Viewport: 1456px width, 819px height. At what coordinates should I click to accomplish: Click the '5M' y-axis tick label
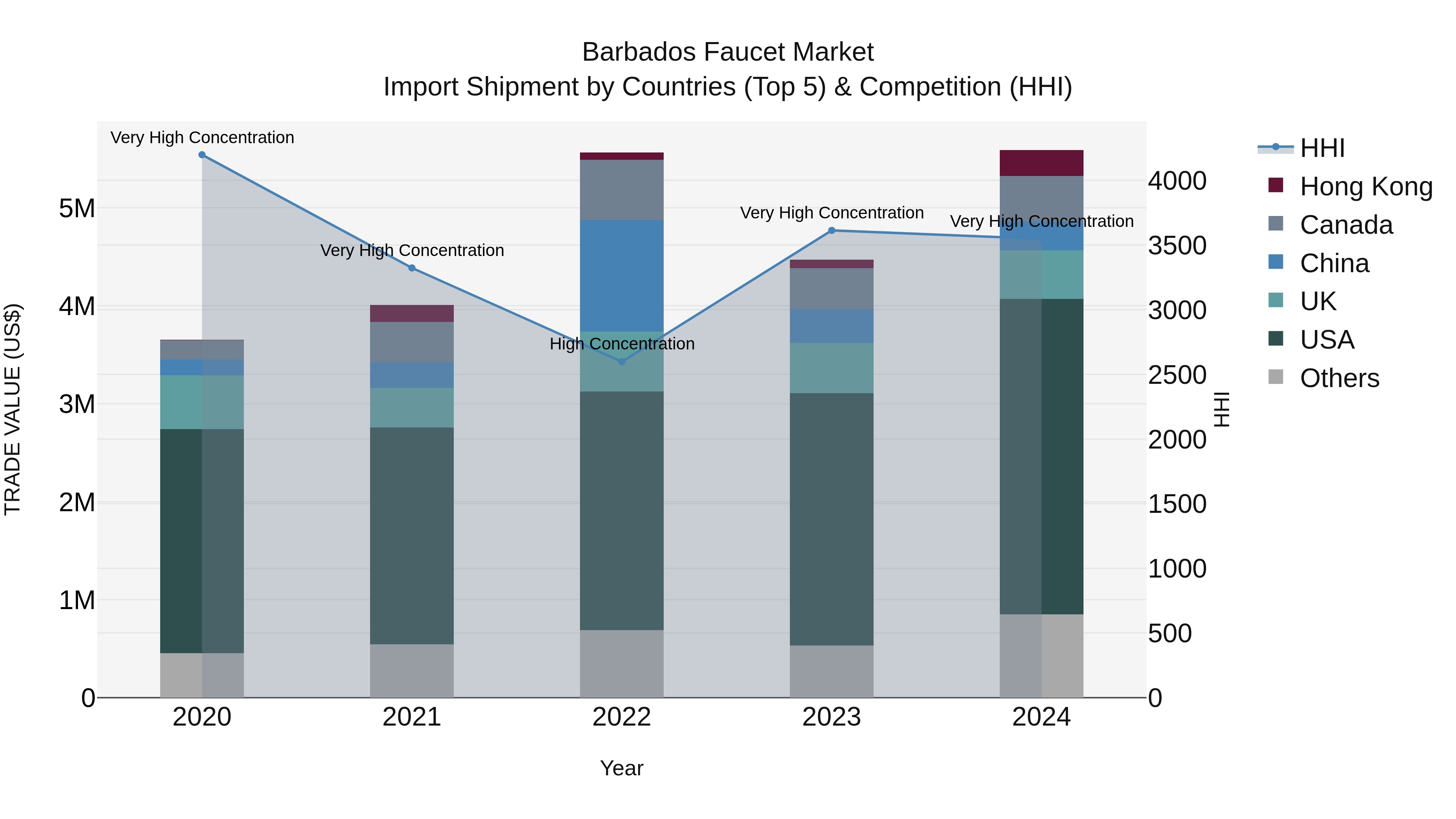(x=77, y=209)
